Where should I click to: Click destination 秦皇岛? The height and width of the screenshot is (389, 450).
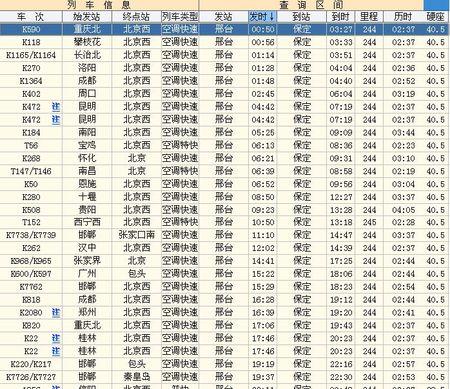tap(137, 377)
